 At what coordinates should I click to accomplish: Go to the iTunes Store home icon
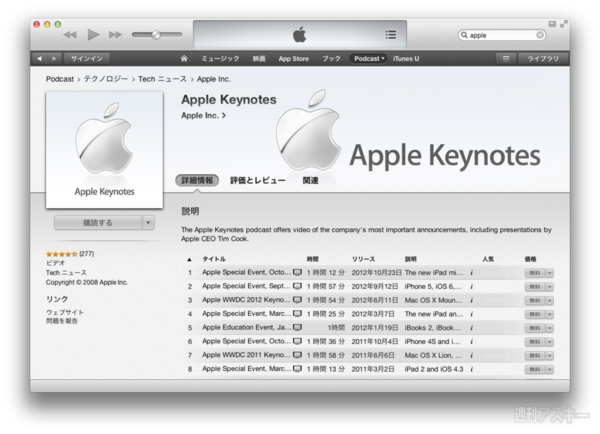coord(184,59)
